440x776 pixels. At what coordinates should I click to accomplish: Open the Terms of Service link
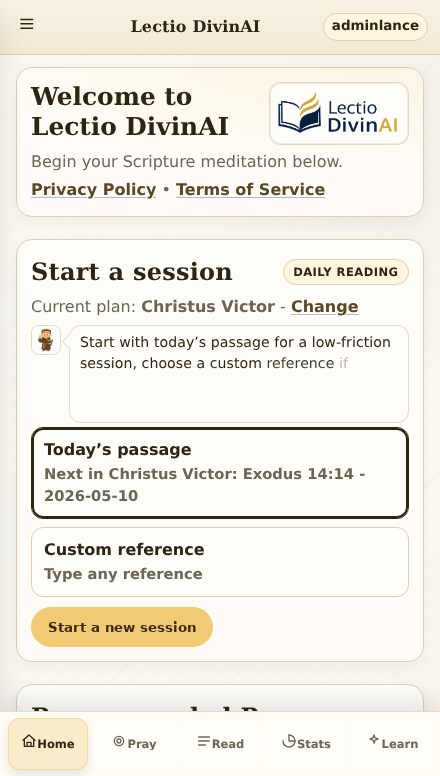[250, 190]
